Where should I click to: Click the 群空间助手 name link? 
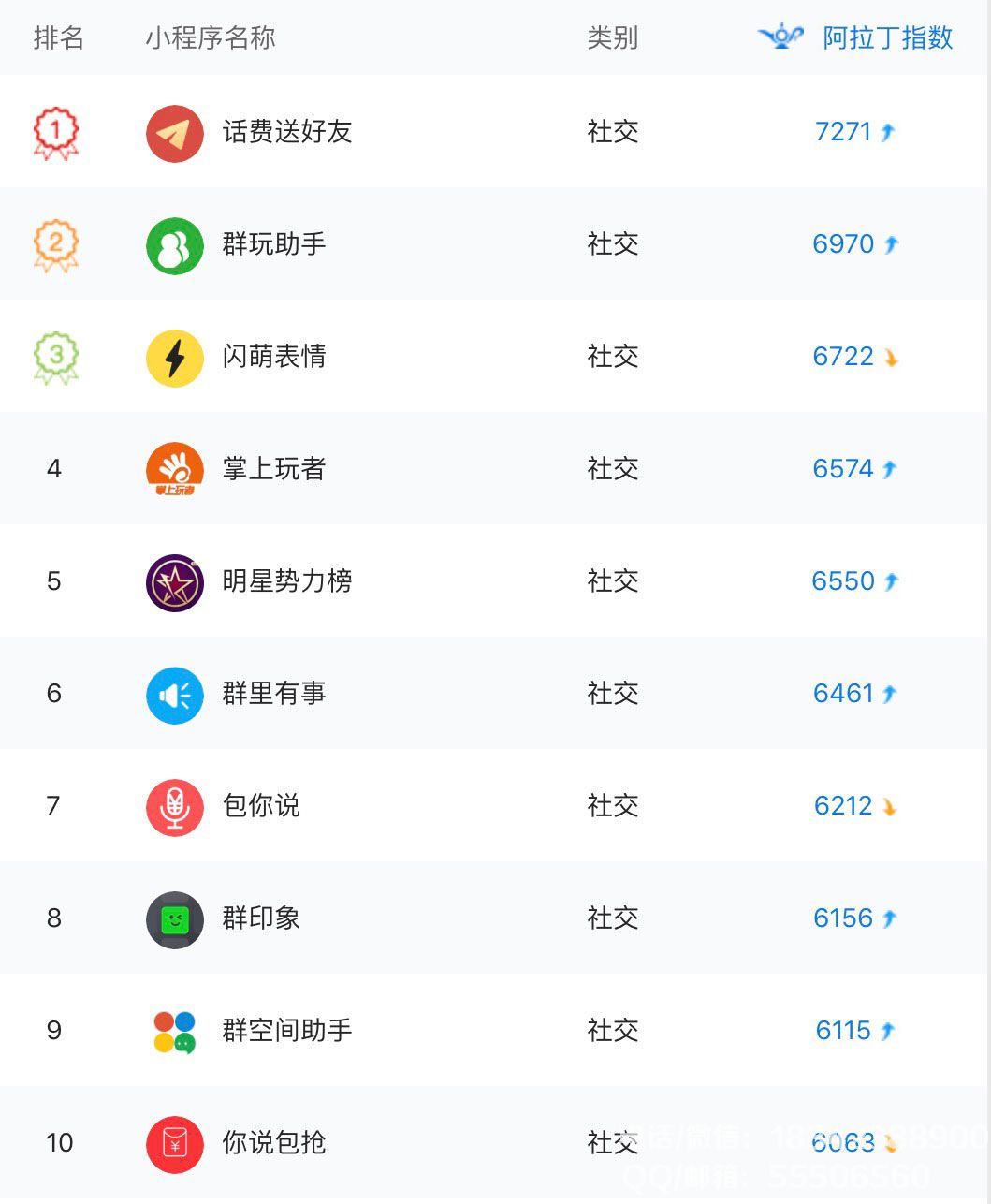287,1030
